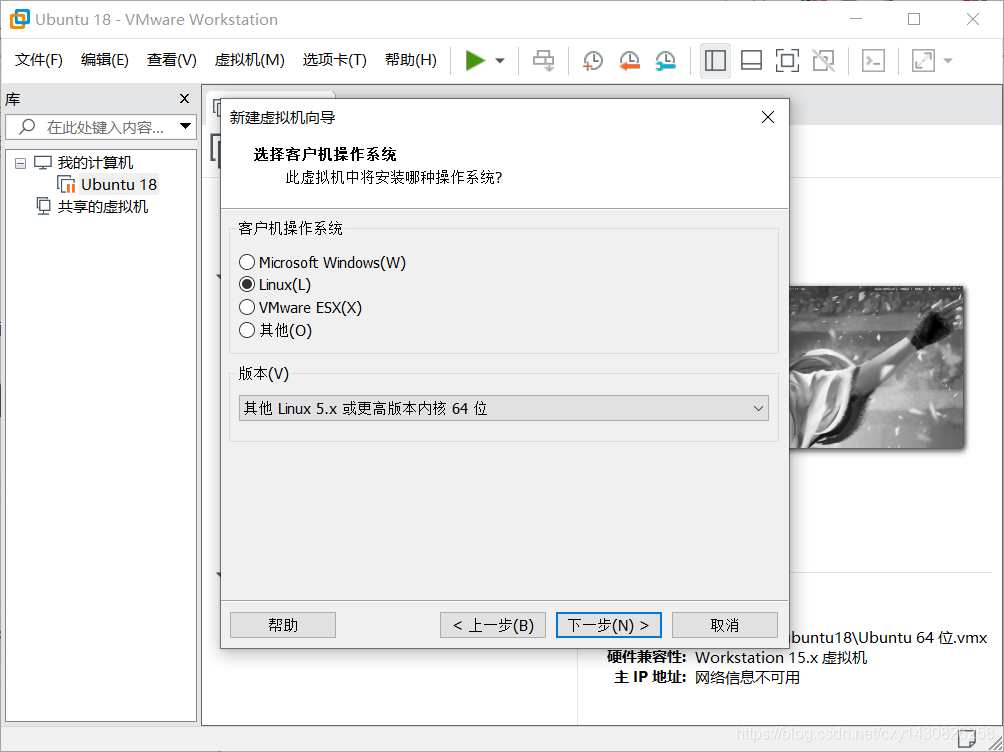1004x752 pixels.
Task: Select the Microsoft Windows(W) radio button
Action: coord(247,262)
